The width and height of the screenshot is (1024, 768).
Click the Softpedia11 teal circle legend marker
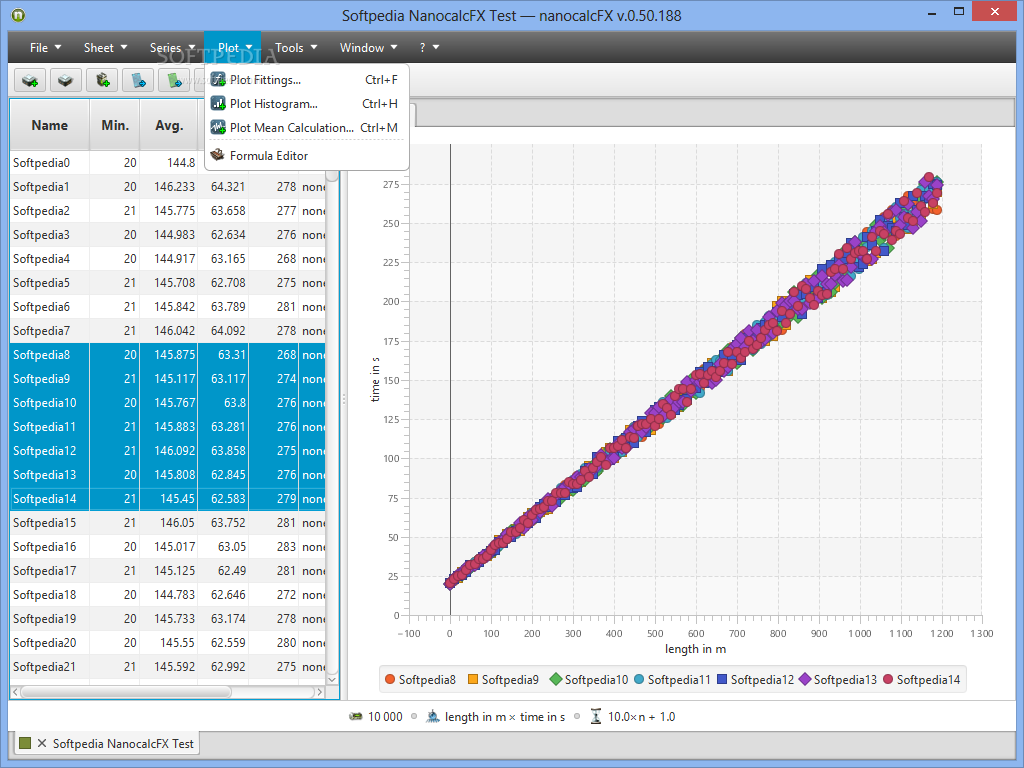639,679
